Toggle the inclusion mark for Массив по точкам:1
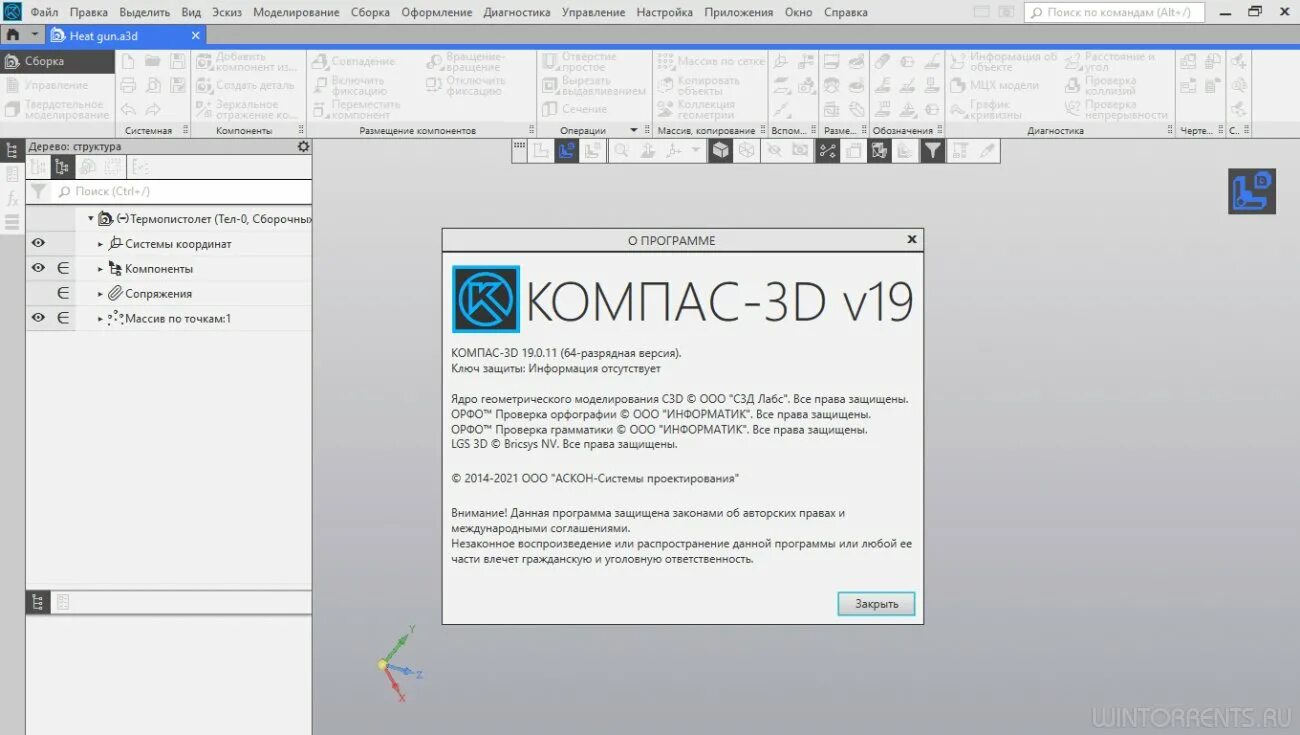Image resolution: width=1300 pixels, height=735 pixels. click(63, 319)
